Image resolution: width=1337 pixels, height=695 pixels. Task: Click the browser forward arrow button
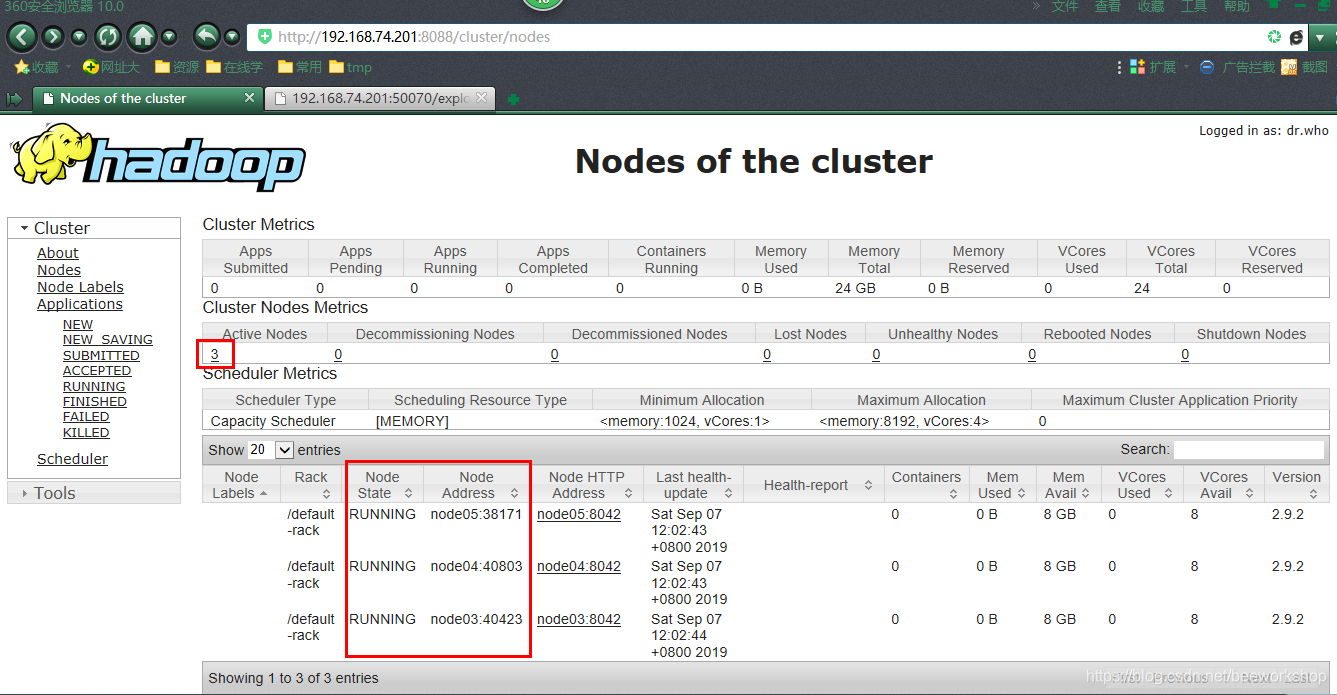tap(53, 37)
